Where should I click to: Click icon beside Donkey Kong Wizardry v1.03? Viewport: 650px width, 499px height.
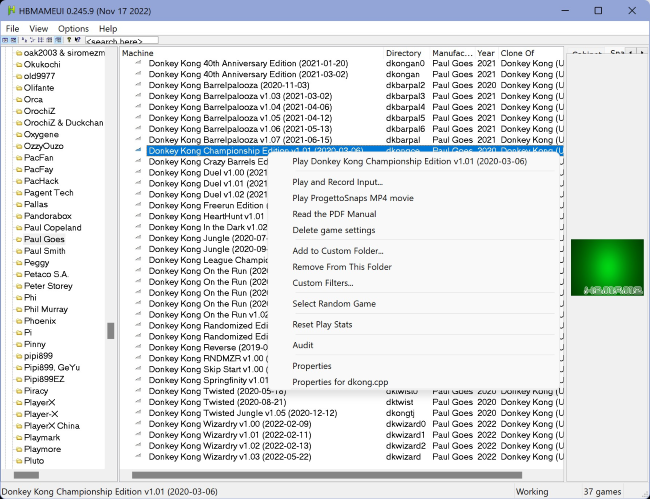coord(139,457)
